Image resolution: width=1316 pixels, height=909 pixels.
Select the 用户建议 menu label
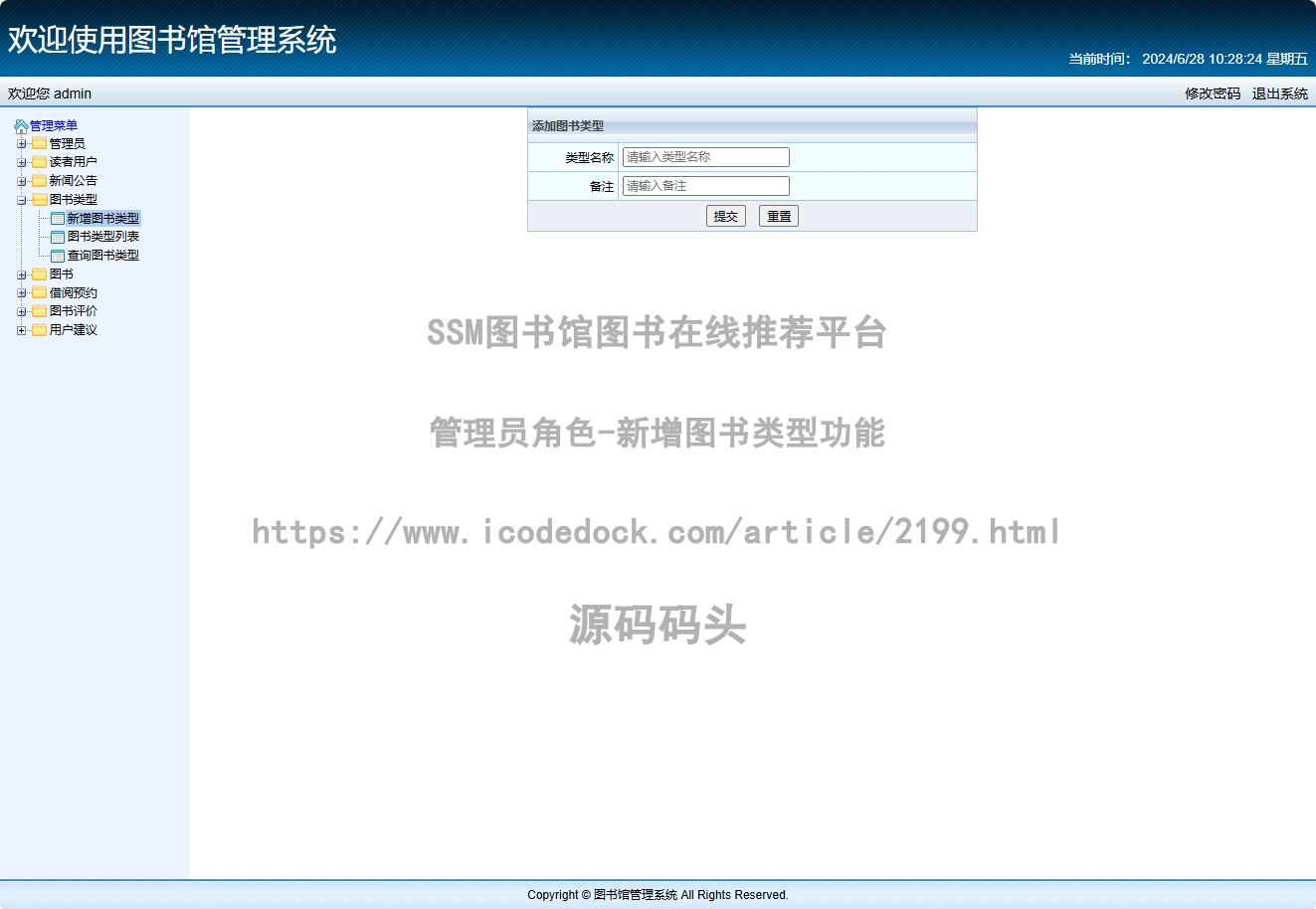(74, 330)
